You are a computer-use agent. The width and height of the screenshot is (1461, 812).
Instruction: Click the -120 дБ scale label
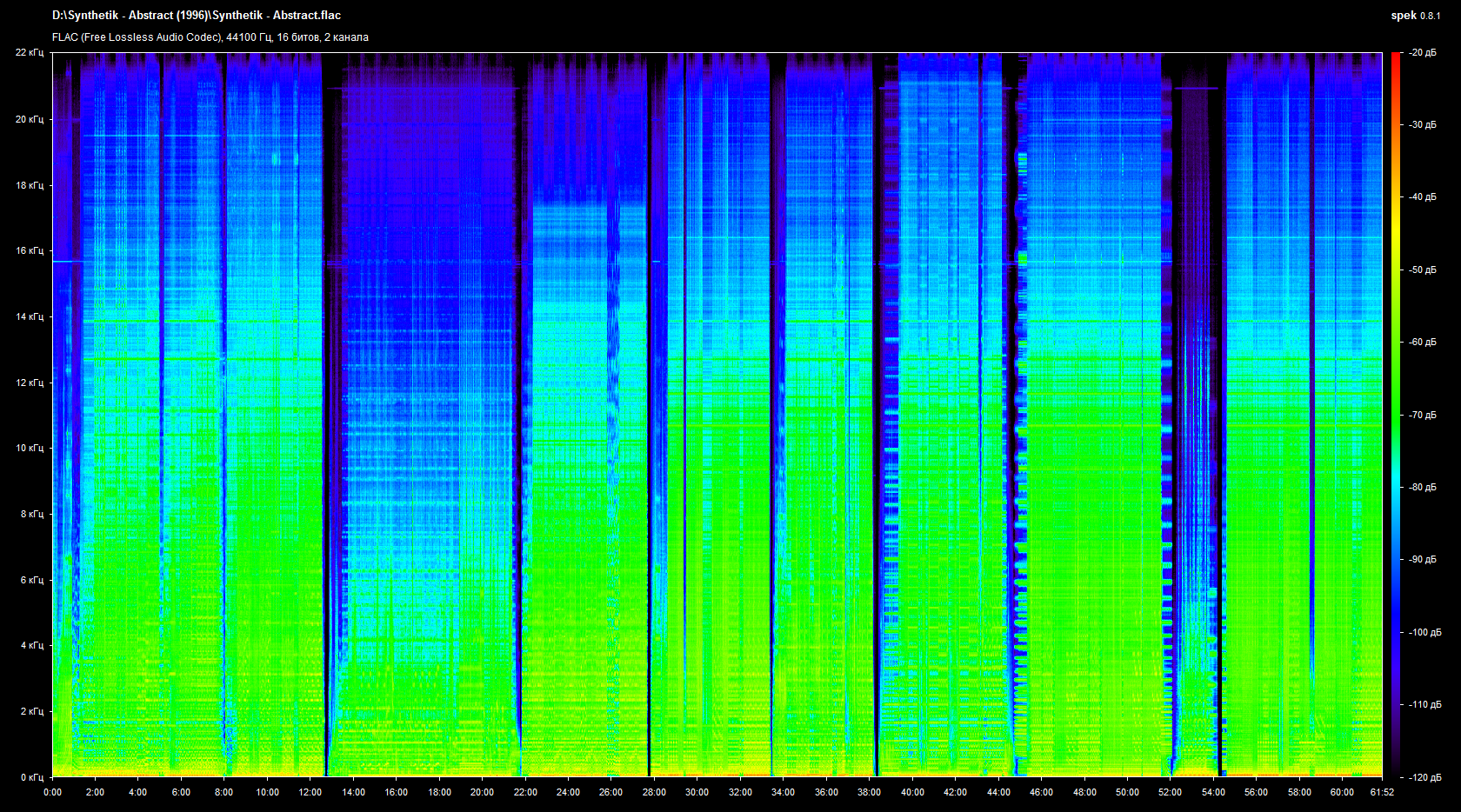pyautogui.click(x=1424, y=777)
